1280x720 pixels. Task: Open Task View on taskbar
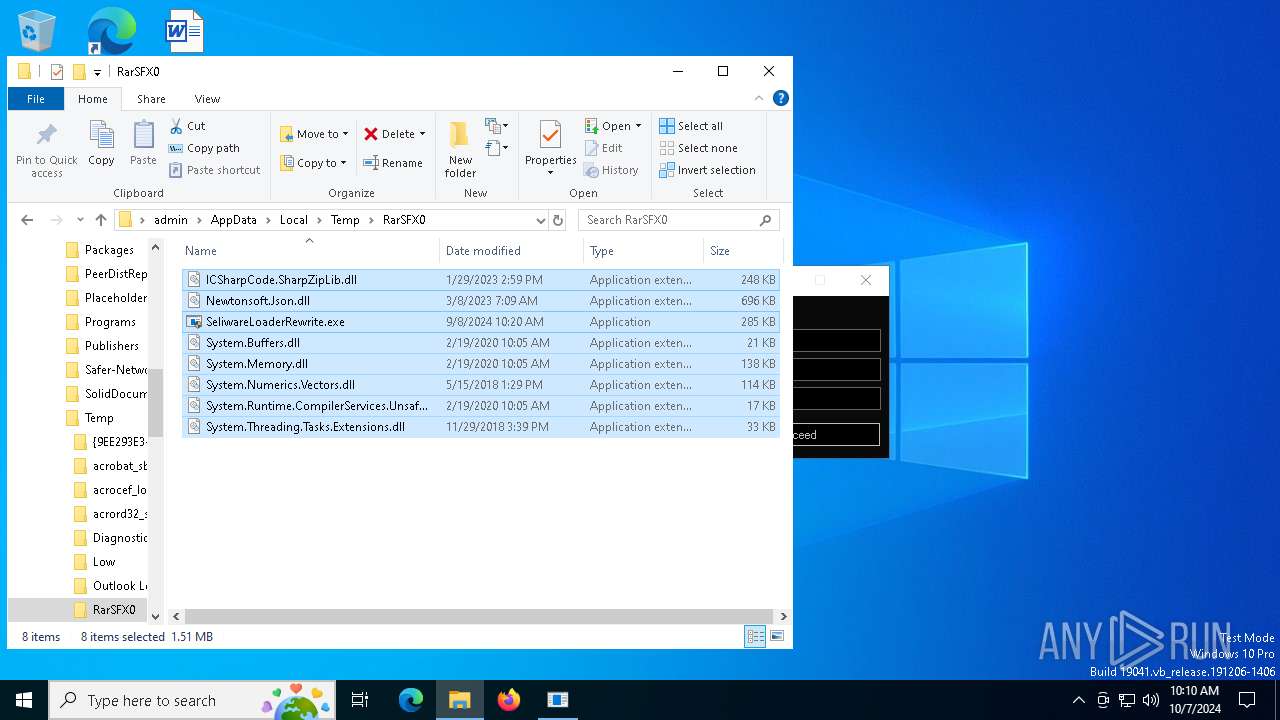point(360,700)
